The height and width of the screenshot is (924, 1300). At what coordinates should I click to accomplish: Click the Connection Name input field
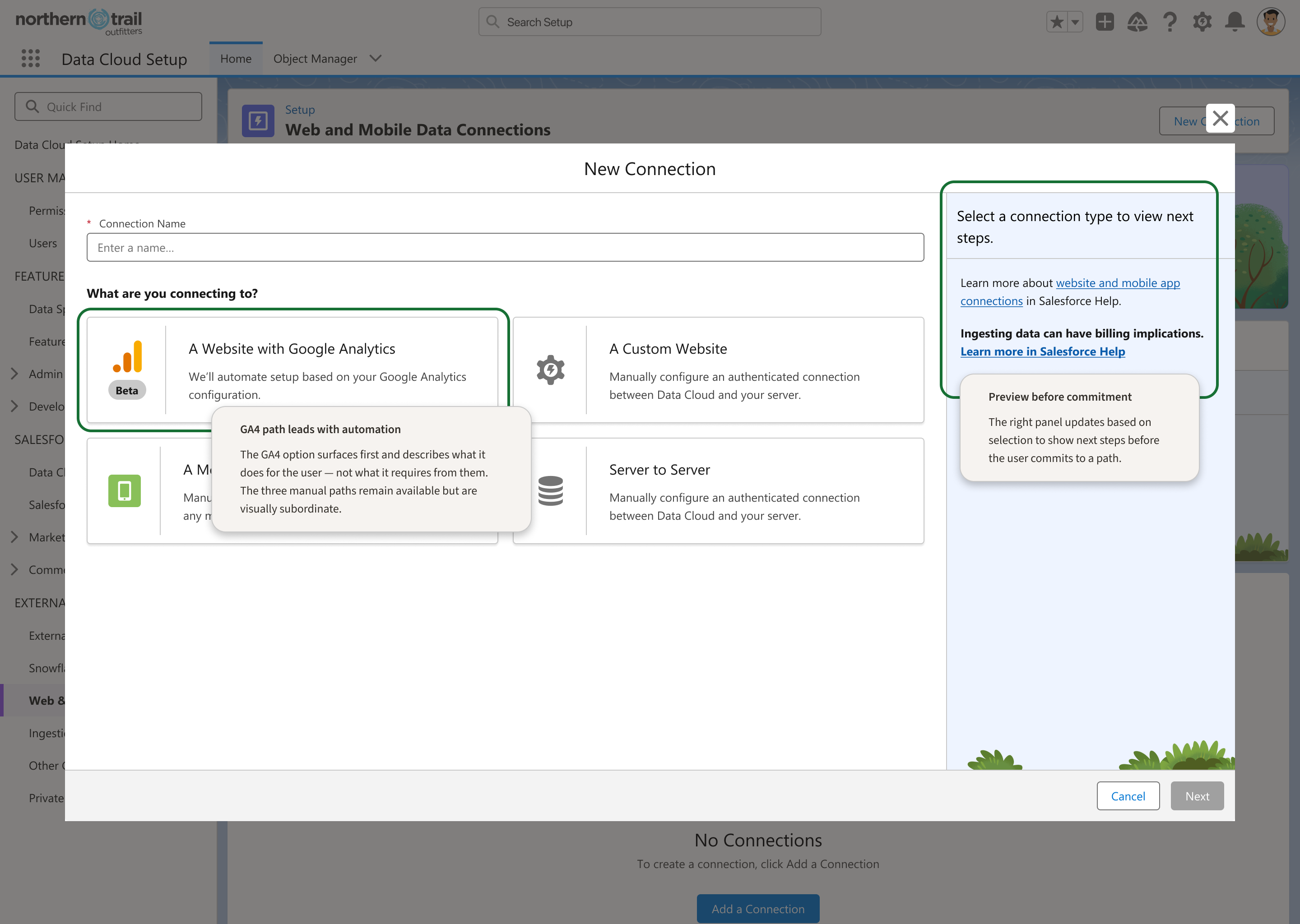point(506,248)
